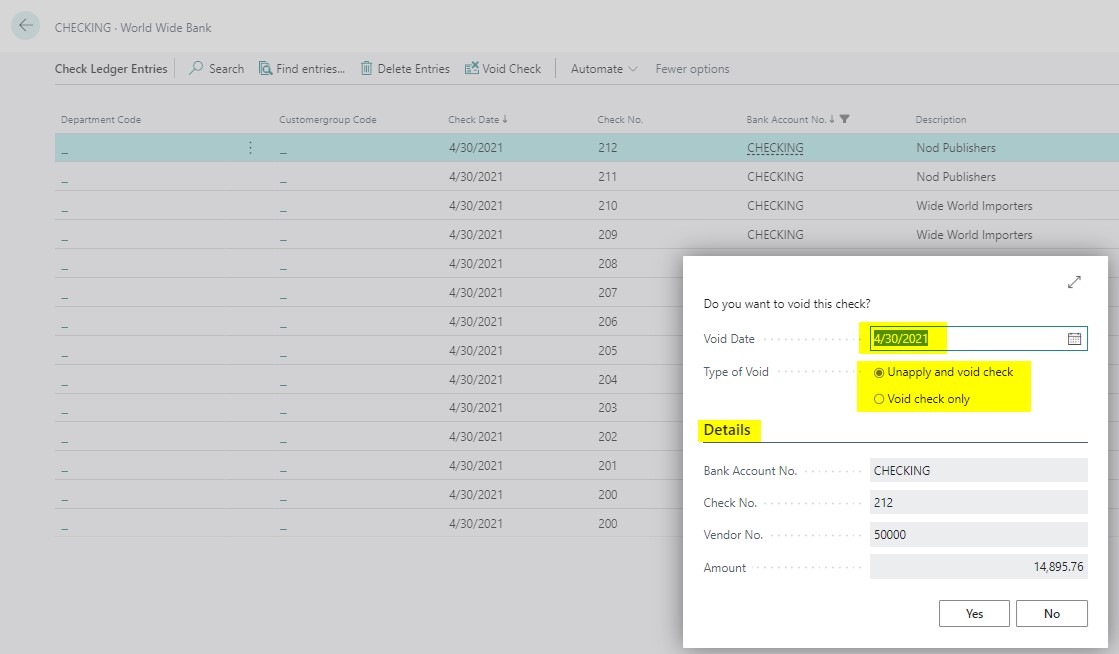Open the CHECKING bank account link
The image size is (1119, 654).
(773, 147)
